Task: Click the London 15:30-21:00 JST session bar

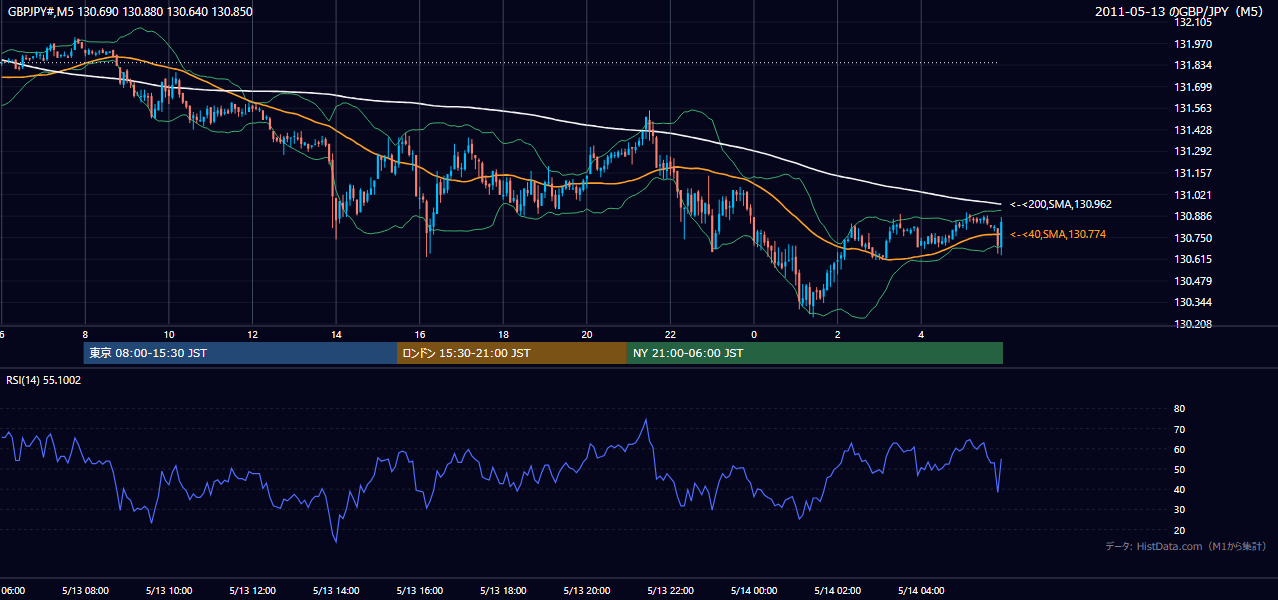Action: pyautogui.click(x=512, y=353)
